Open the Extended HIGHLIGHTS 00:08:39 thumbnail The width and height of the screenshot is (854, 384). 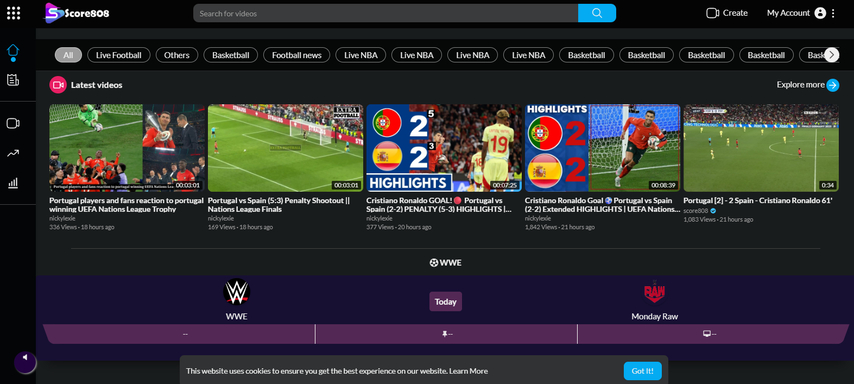click(x=602, y=148)
